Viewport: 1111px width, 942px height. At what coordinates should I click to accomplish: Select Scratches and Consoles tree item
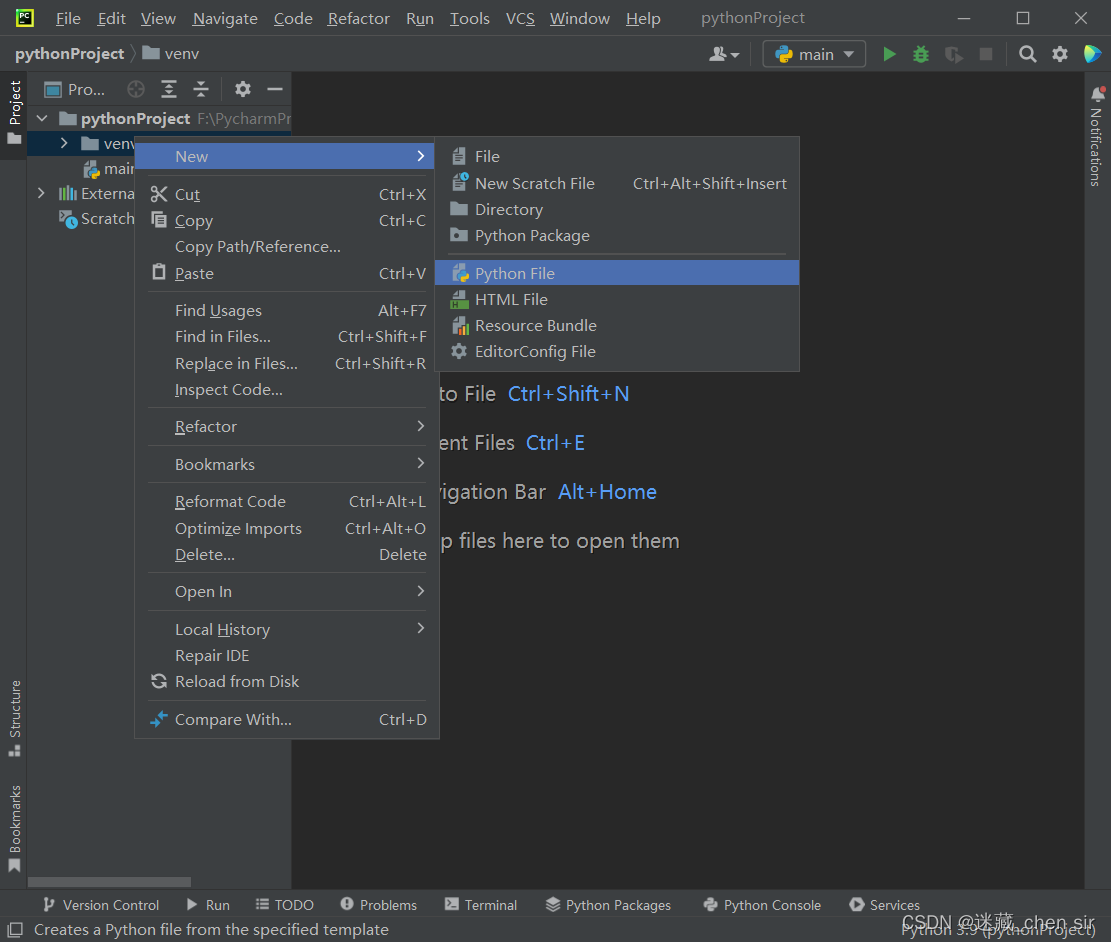pos(96,219)
